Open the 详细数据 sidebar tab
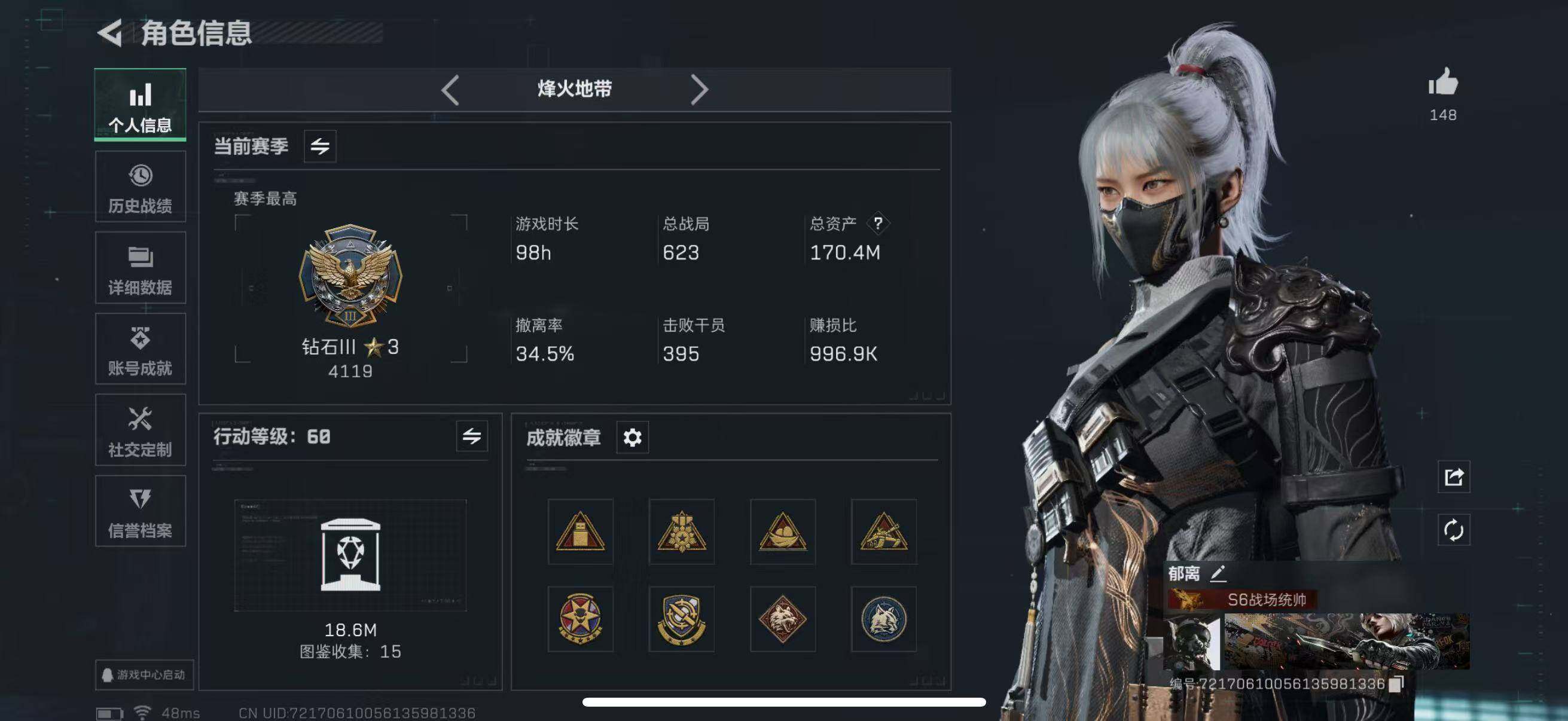This screenshot has height=721, width=1568. point(140,268)
